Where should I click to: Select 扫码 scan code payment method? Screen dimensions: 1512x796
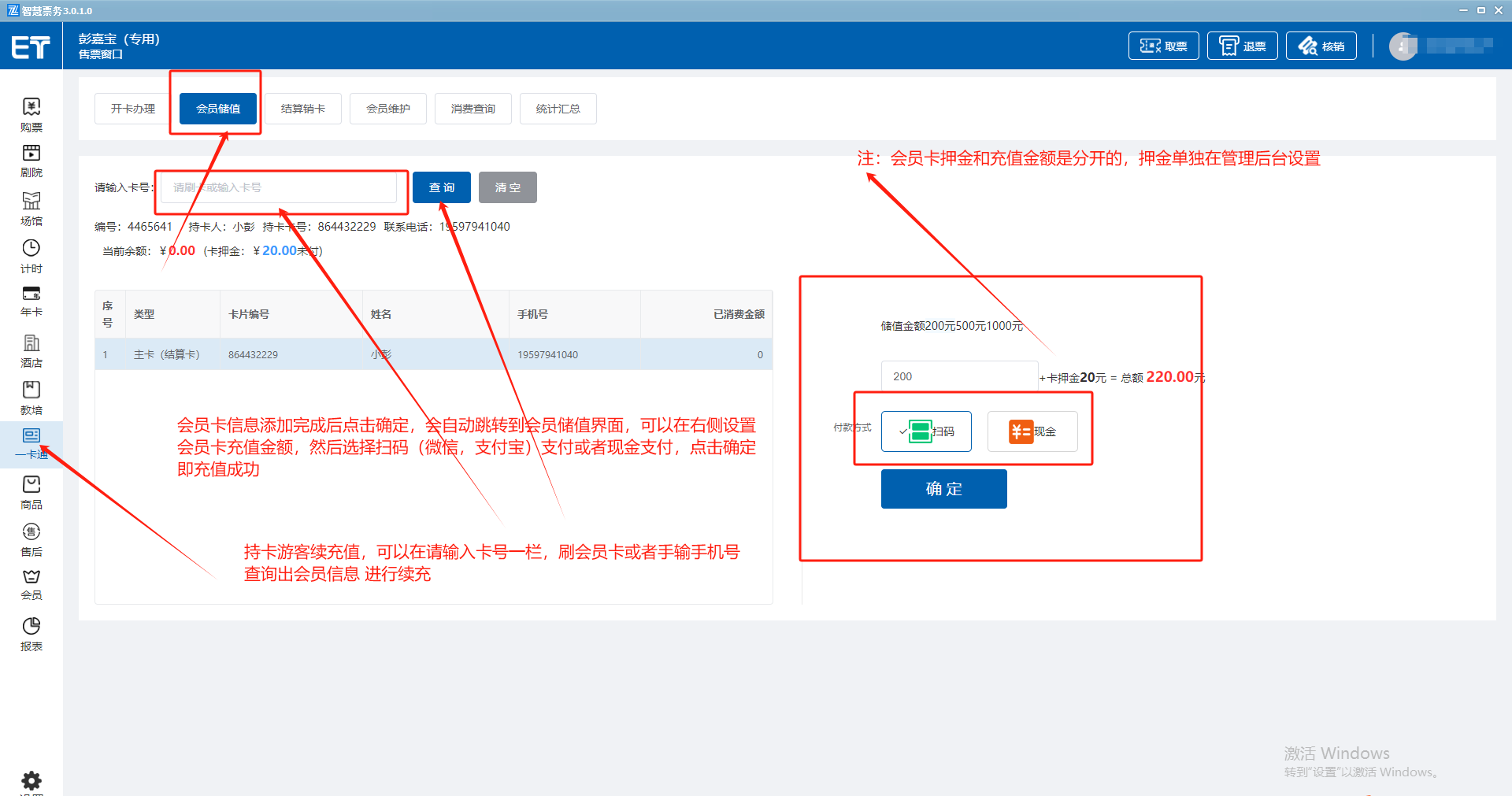pos(926,431)
